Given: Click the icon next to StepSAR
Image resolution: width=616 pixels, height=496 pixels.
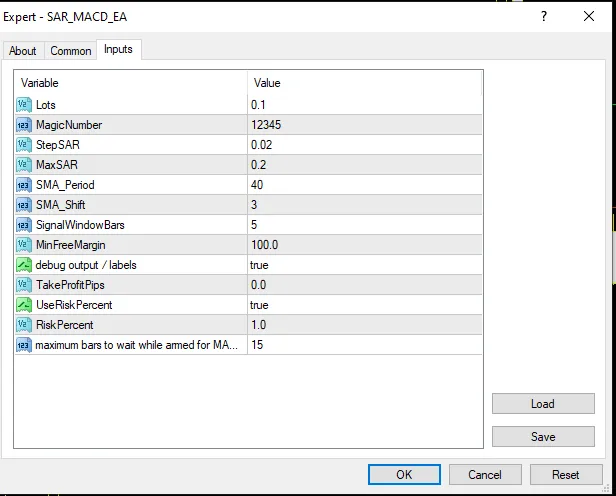Looking at the screenshot, I should [24, 145].
